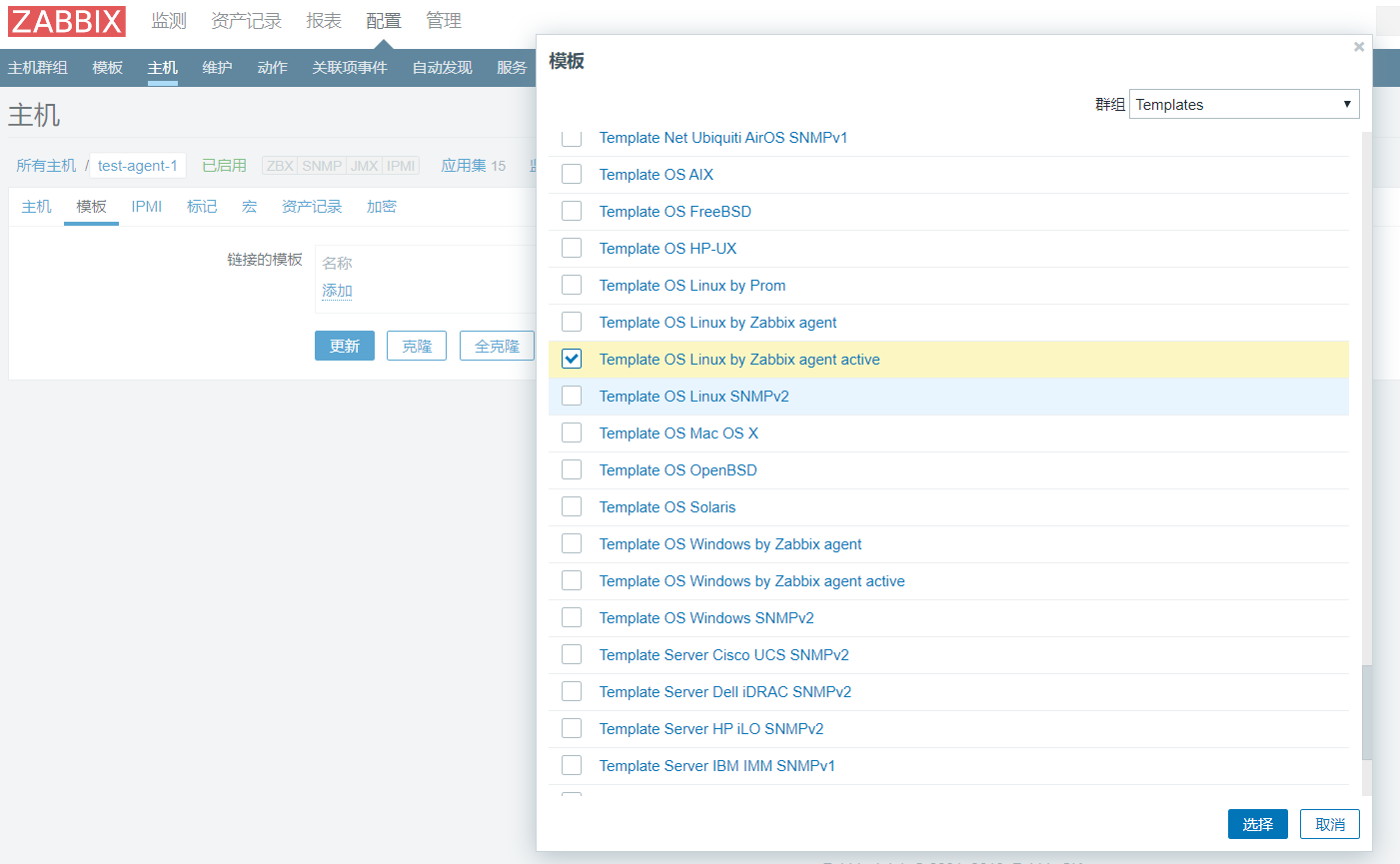The image size is (1400, 864).
Task: Check Template Server Dell iDRAC SNMPv2 checkbox
Action: (572, 691)
